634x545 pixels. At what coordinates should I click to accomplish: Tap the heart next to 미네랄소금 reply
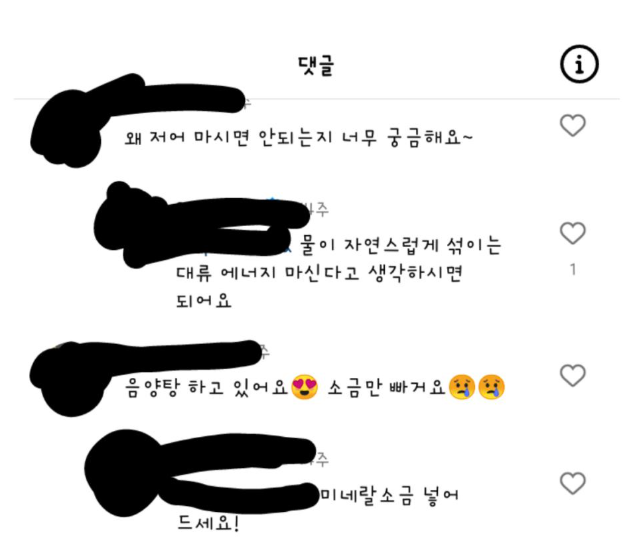(573, 483)
